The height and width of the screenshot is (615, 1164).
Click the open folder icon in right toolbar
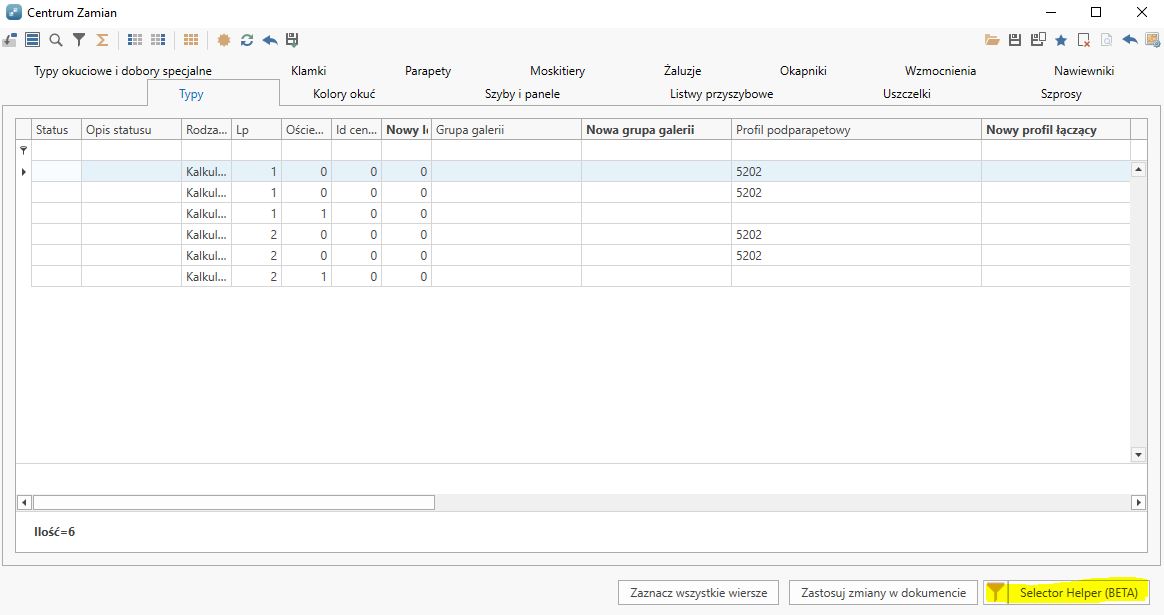[x=992, y=40]
